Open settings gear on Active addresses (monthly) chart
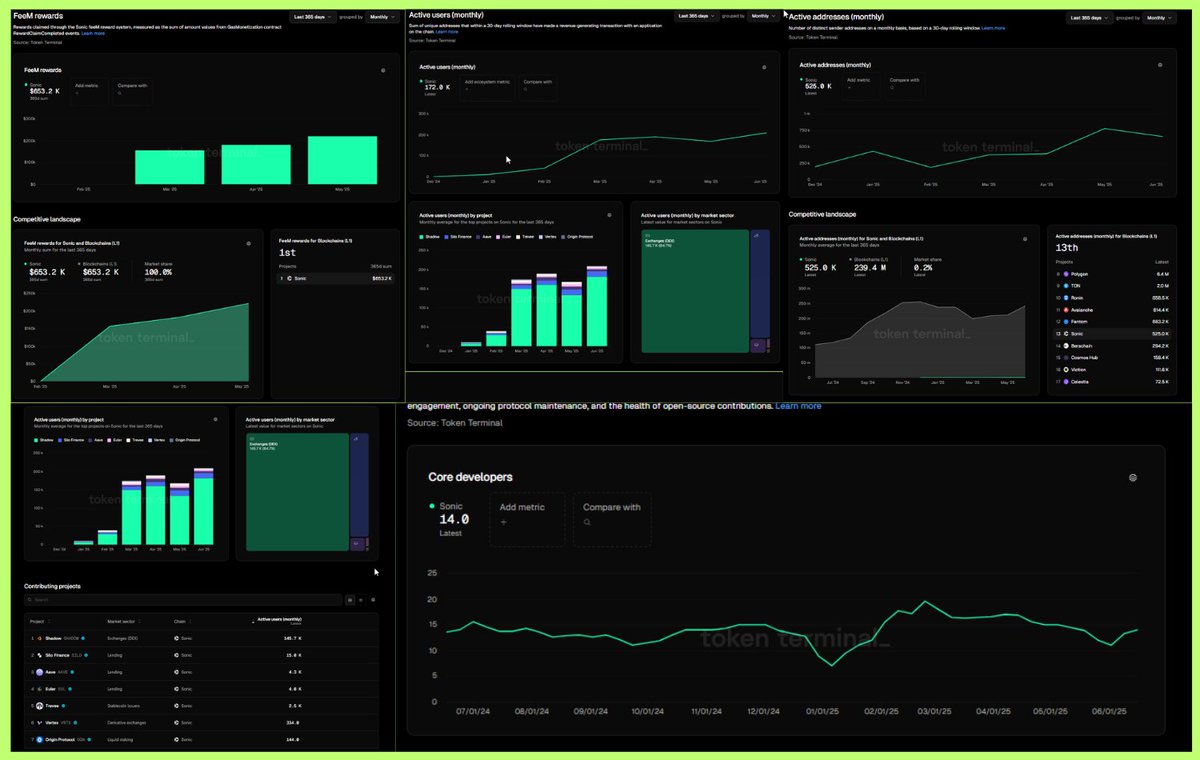The image size is (1200, 760). [x=1160, y=65]
